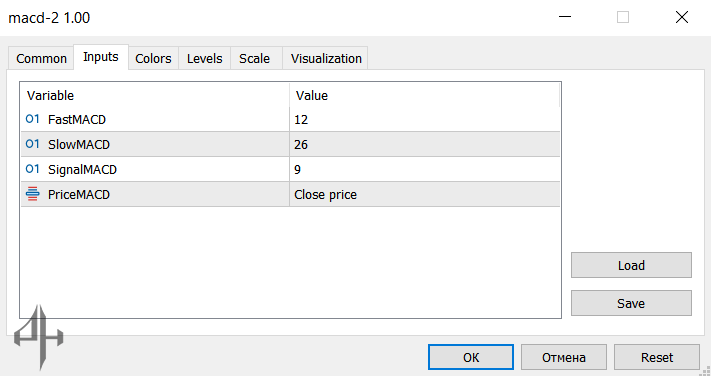Edit the SignalMACD value 9

pos(424,169)
